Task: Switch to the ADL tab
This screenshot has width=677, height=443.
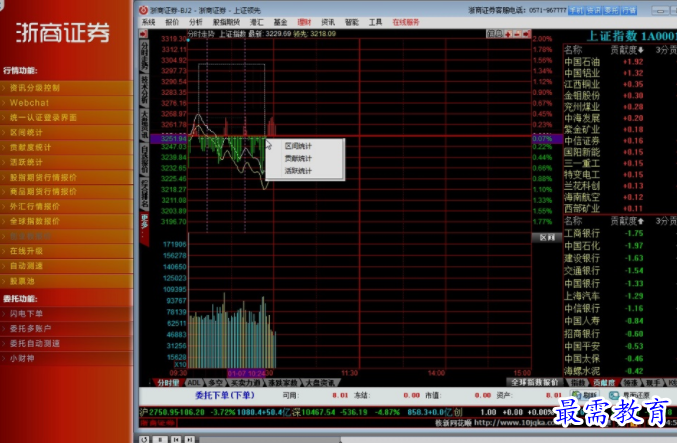Action: 194,383
